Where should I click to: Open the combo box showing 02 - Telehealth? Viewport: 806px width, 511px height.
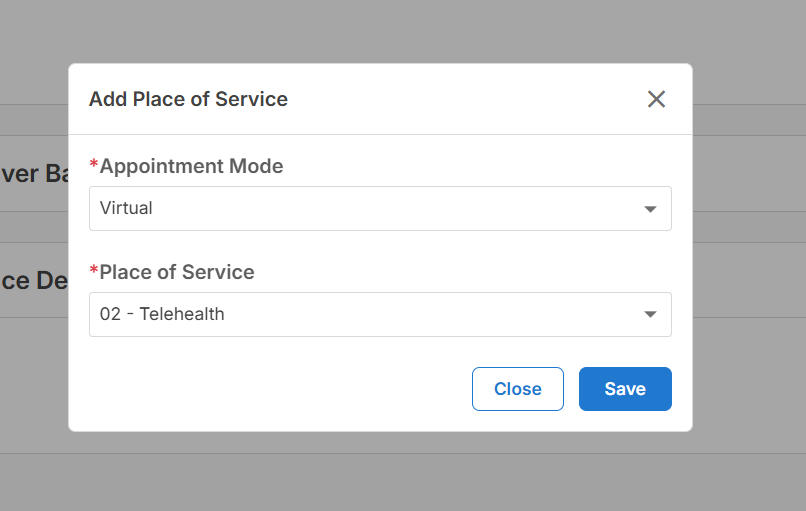[380, 315]
